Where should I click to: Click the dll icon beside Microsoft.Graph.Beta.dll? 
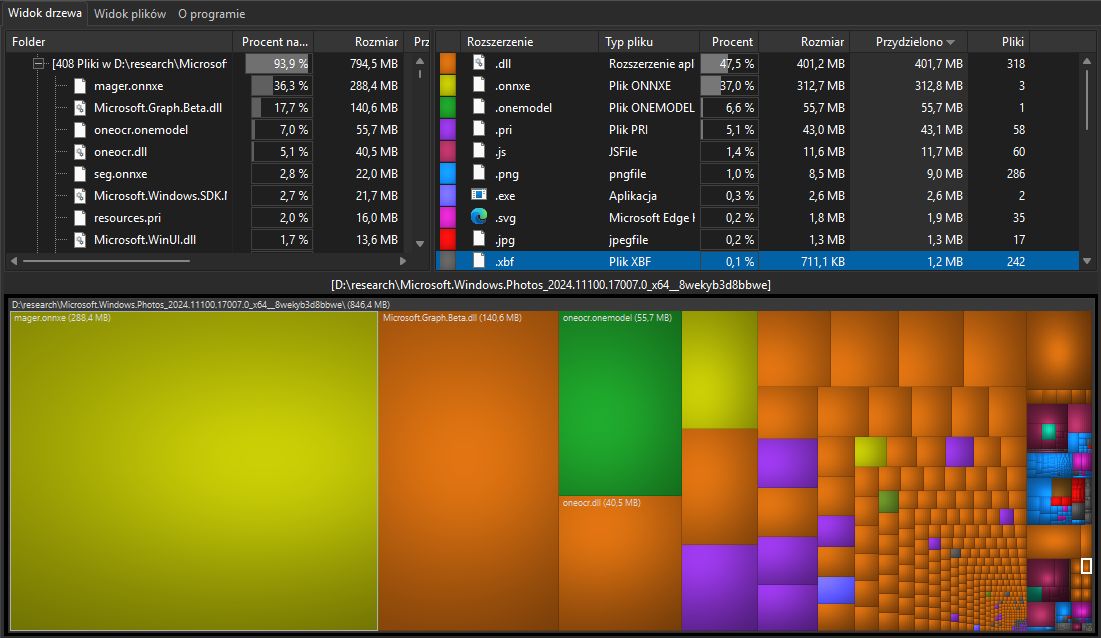tap(80, 107)
